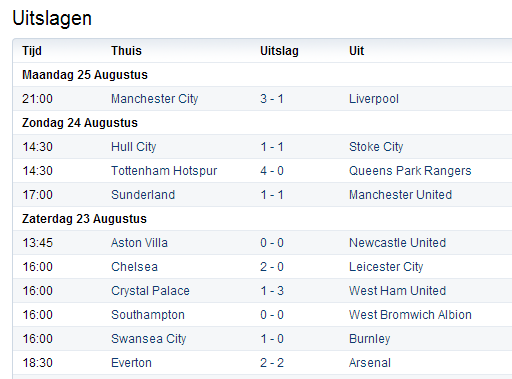This screenshot has width=512, height=379.
Task: Open the 3 - 1 match result
Action: (x=272, y=99)
